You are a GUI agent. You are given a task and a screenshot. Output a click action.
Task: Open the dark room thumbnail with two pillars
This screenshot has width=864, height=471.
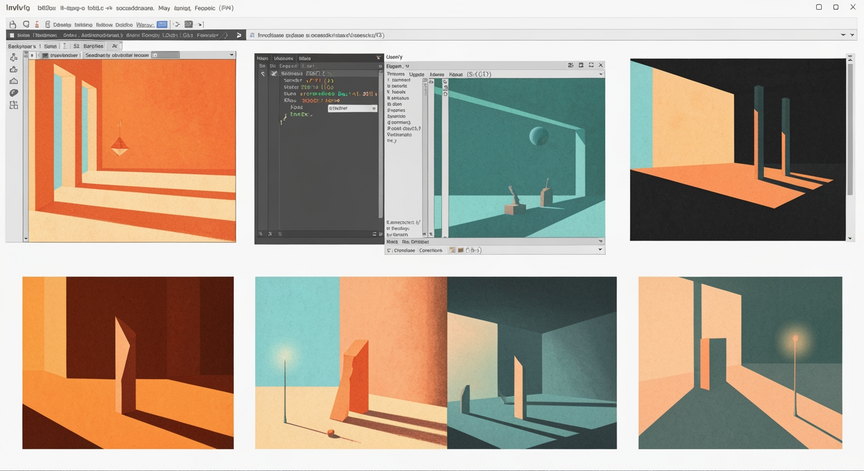tap(737, 149)
